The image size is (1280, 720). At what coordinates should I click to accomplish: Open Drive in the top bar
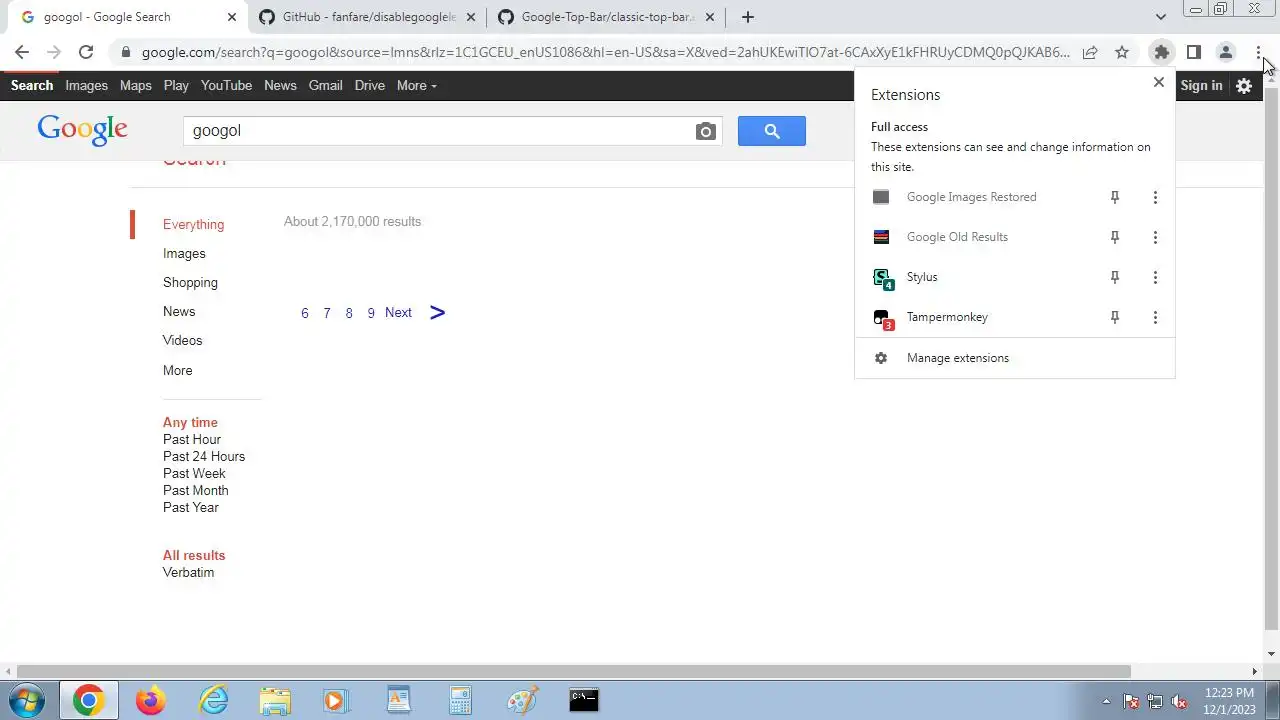pyautogui.click(x=369, y=85)
